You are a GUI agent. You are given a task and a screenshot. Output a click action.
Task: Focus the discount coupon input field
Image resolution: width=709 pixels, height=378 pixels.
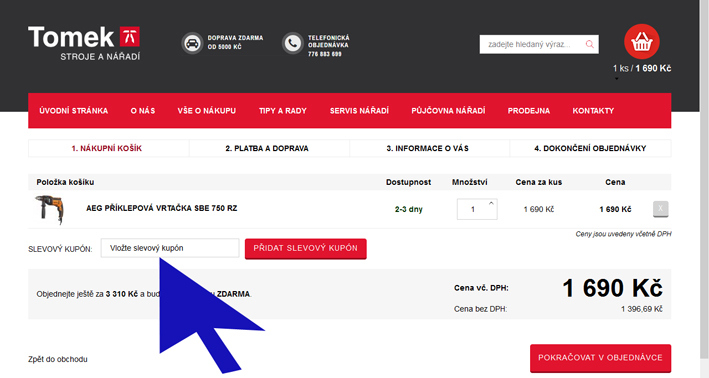170,248
